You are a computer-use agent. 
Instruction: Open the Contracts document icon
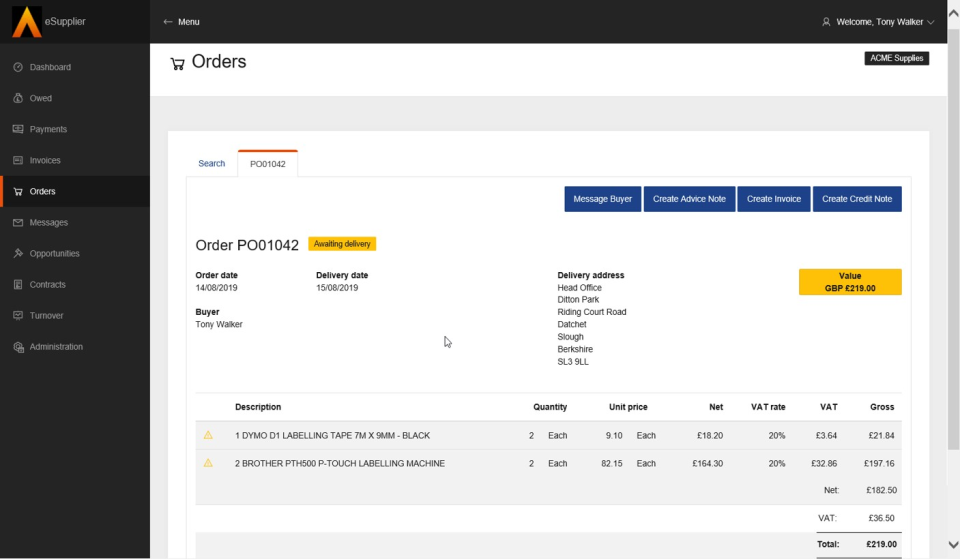pyautogui.click(x=18, y=284)
